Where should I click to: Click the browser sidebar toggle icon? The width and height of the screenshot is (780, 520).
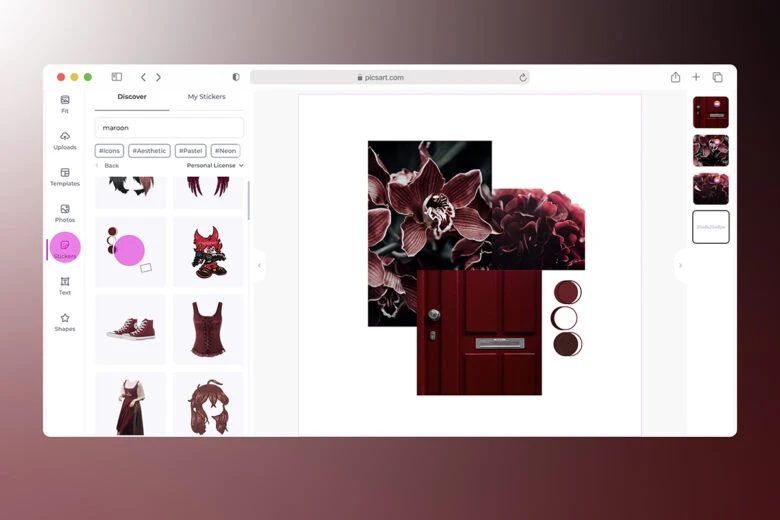116,77
